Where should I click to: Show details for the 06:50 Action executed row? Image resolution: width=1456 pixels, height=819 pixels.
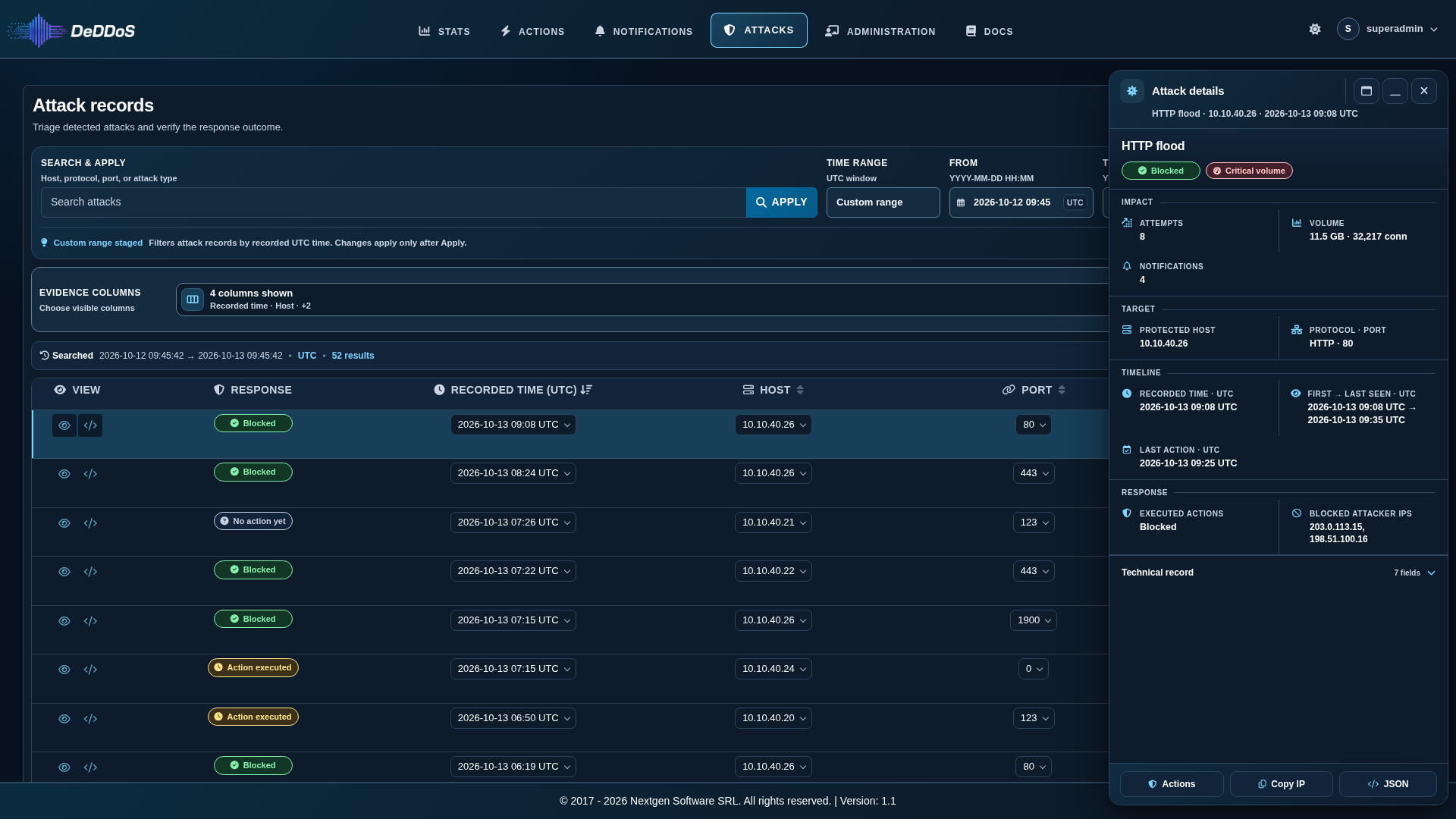tap(64, 719)
